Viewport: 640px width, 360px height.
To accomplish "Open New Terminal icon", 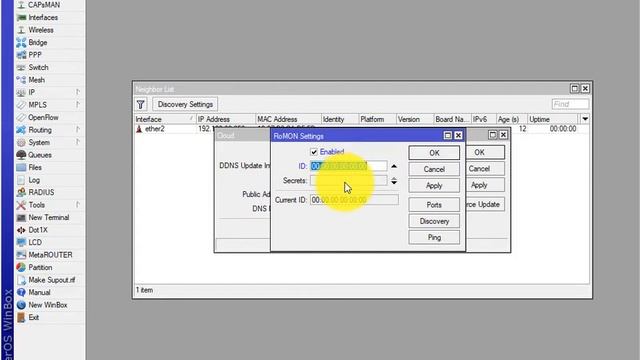I will [21, 218].
